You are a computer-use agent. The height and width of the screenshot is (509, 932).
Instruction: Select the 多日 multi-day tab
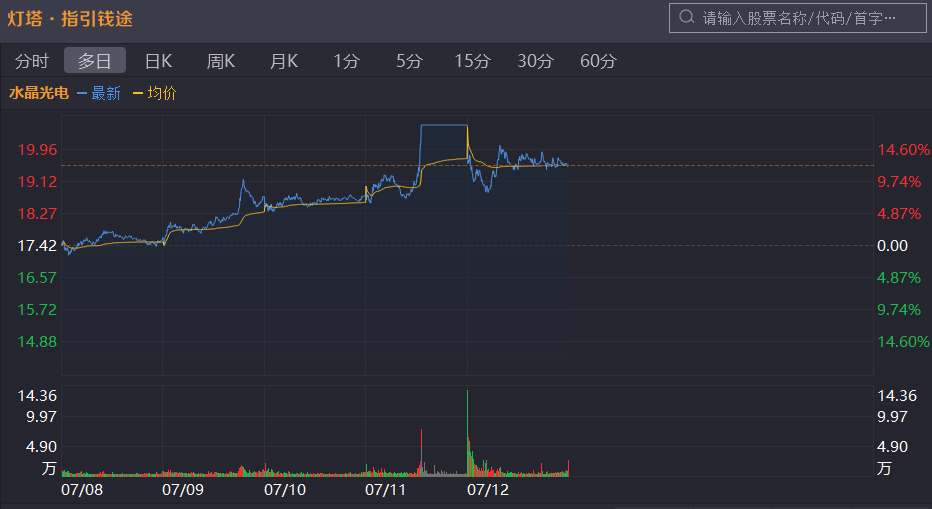[x=95, y=61]
